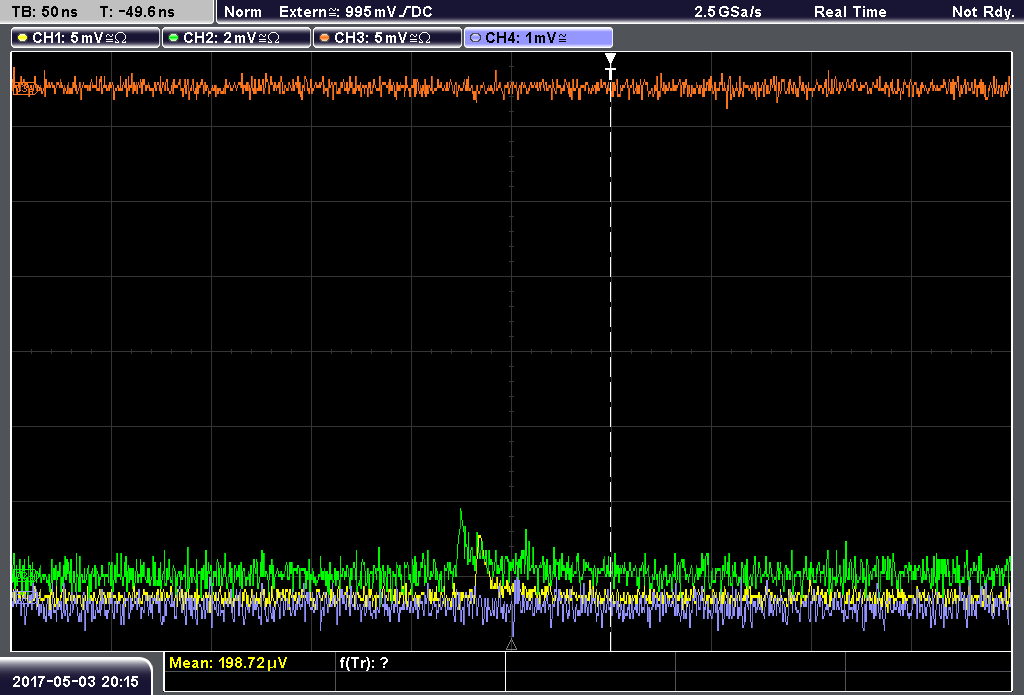Click the TB: 50 ns timebase readout
The width and height of the screenshot is (1024, 695).
tap(44, 12)
